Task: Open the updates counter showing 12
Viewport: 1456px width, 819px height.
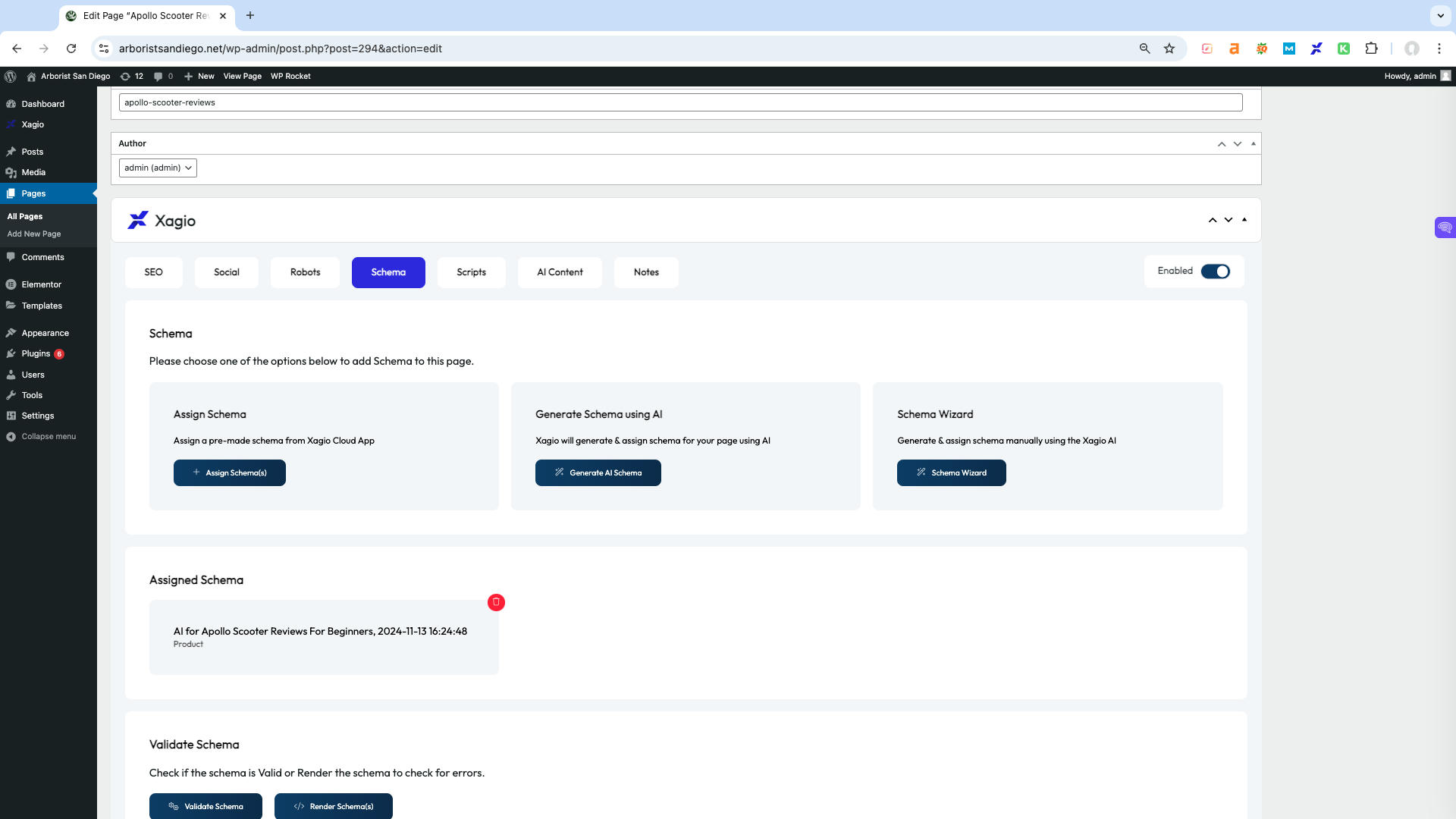Action: click(132, 76)
